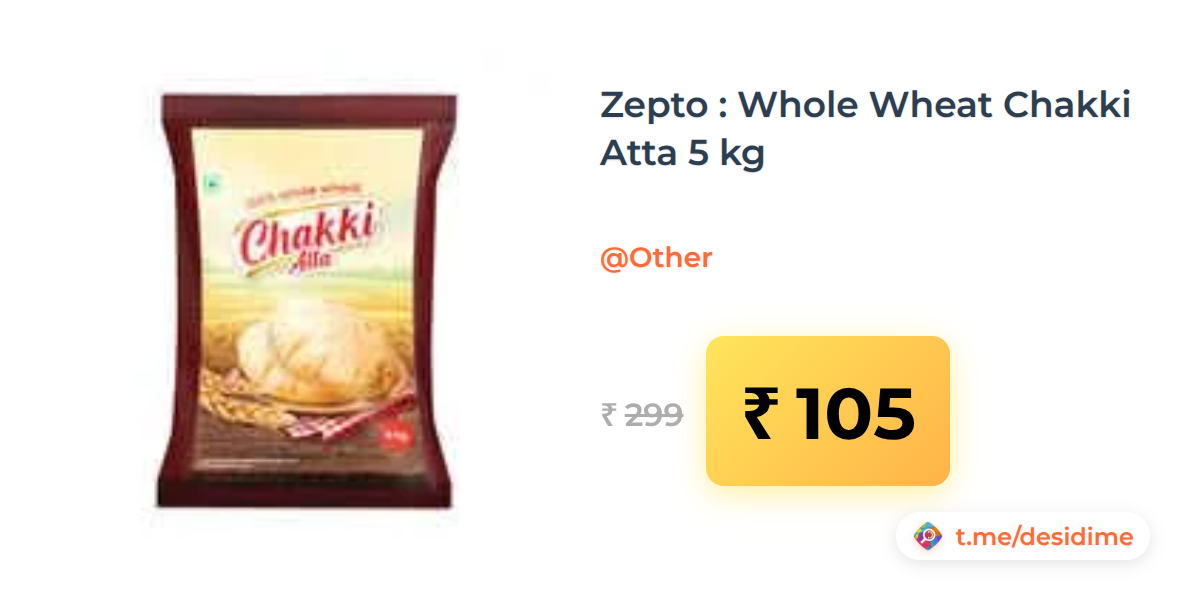Click the black rupee symbol in badge
1200x600 pixels.
(758, 413)
